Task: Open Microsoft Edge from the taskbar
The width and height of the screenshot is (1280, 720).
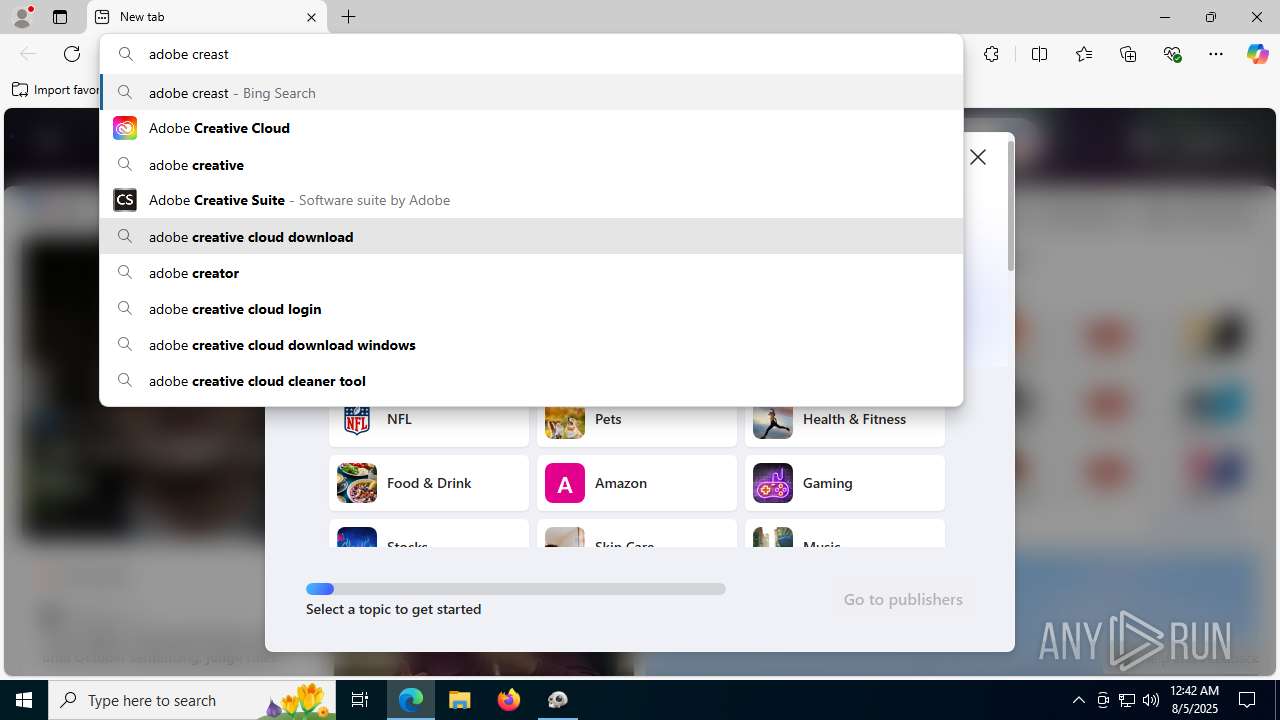Action: pos(411,700)
